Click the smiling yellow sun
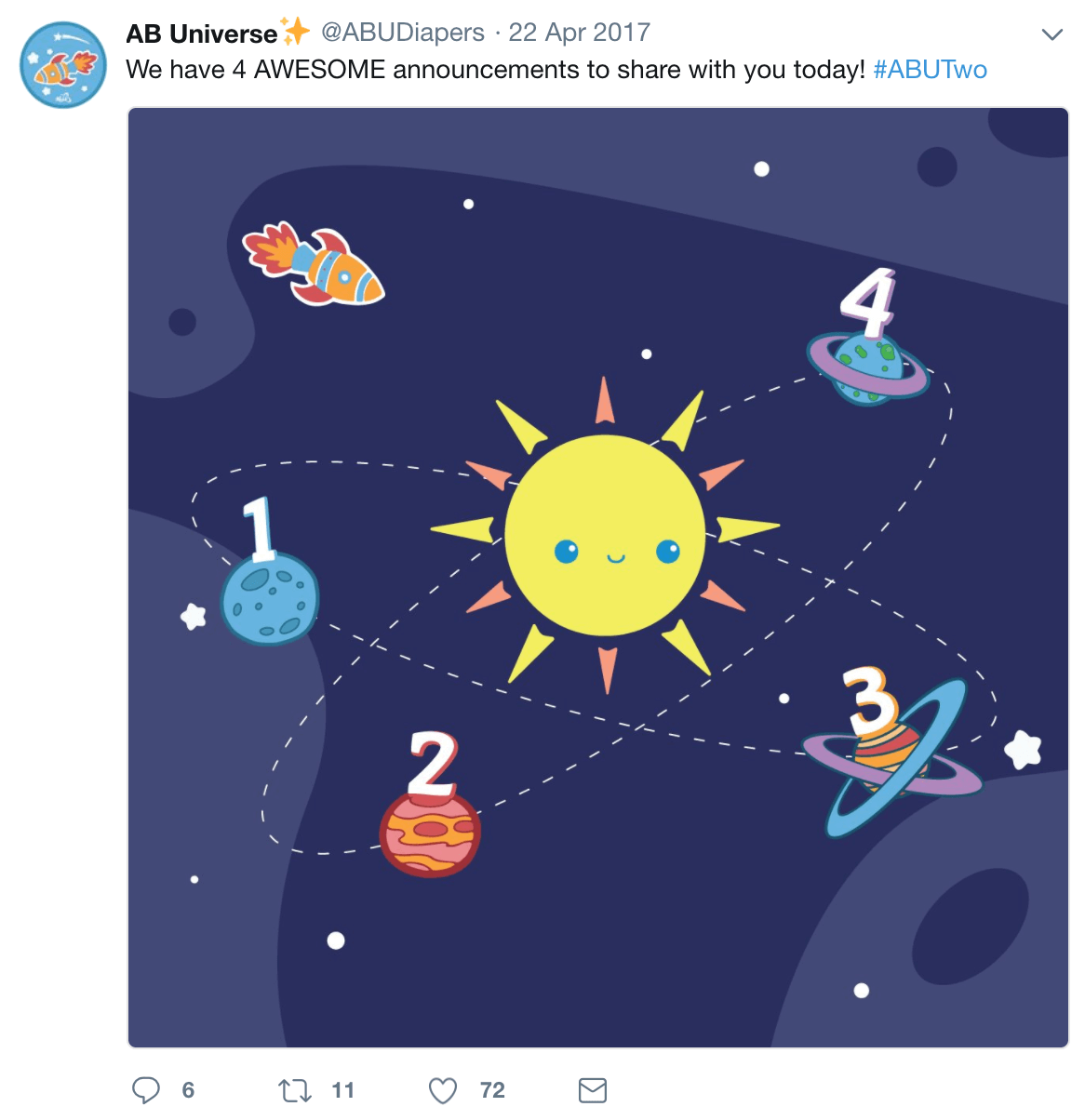1085x1120 pixels. tap(606, 536)
